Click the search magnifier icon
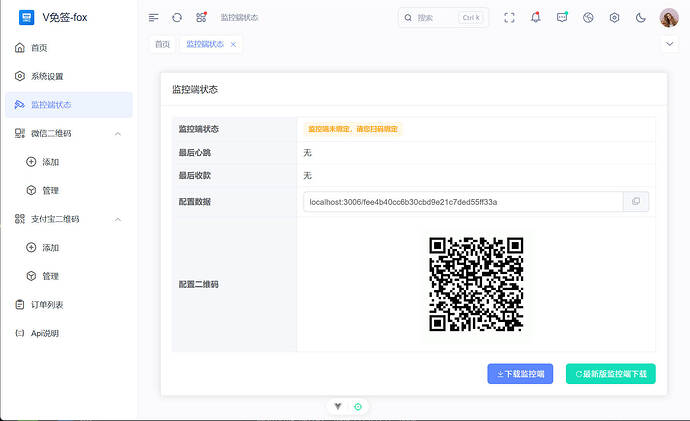Image resolution: width=690 pixels, height=421 pixels. pyautogui.click(x=408, y=18)
